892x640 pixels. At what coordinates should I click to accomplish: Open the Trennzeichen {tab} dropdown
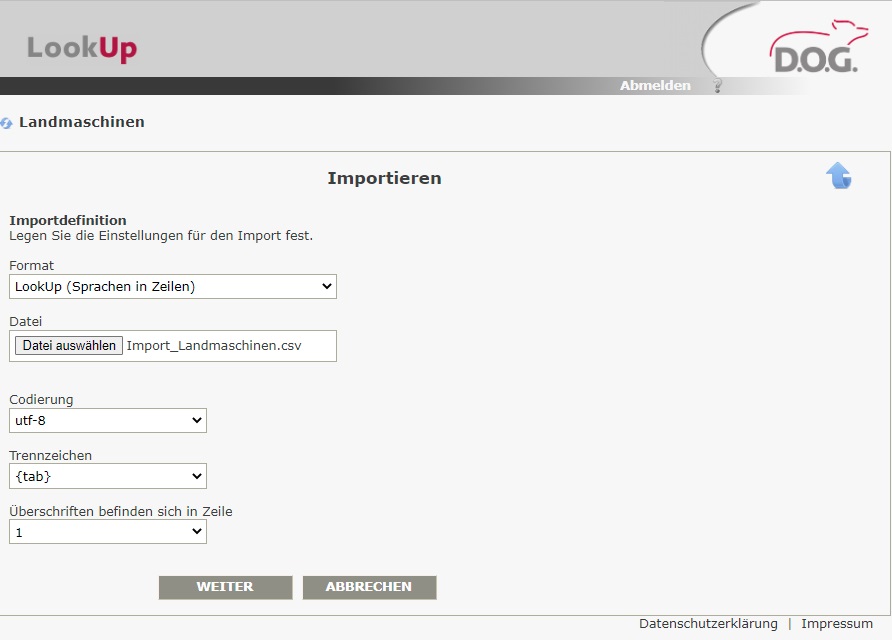coord(108,476)
